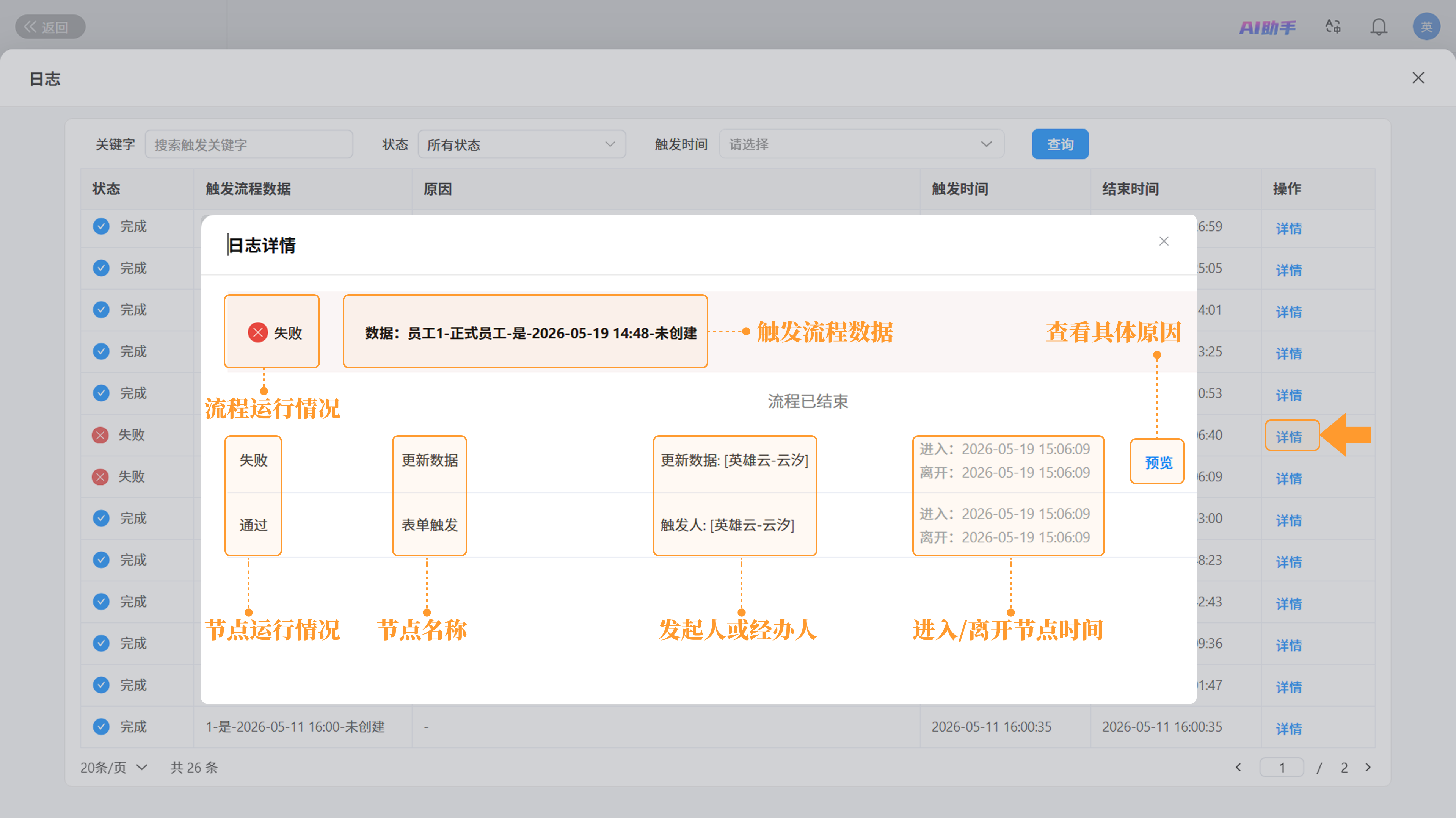1456x818 pixels.
Task: Click the 失败 status icon in row ending 6:09
Action: 100,477
